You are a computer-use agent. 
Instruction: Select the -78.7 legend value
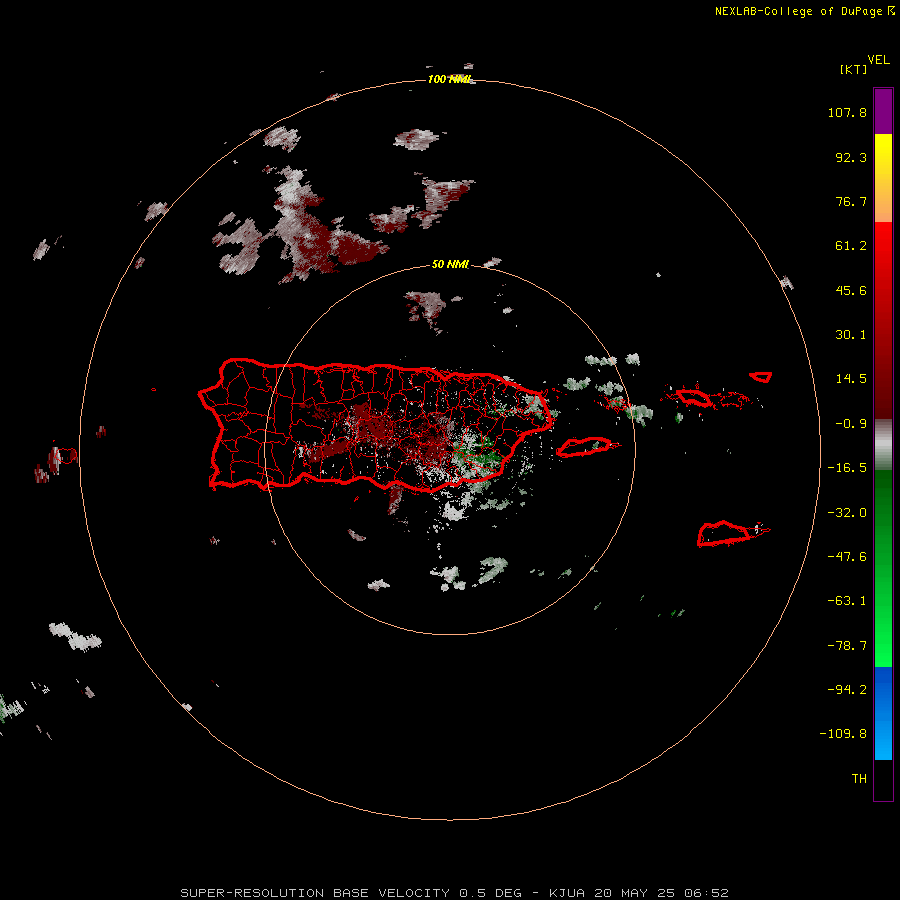(847, 646)
